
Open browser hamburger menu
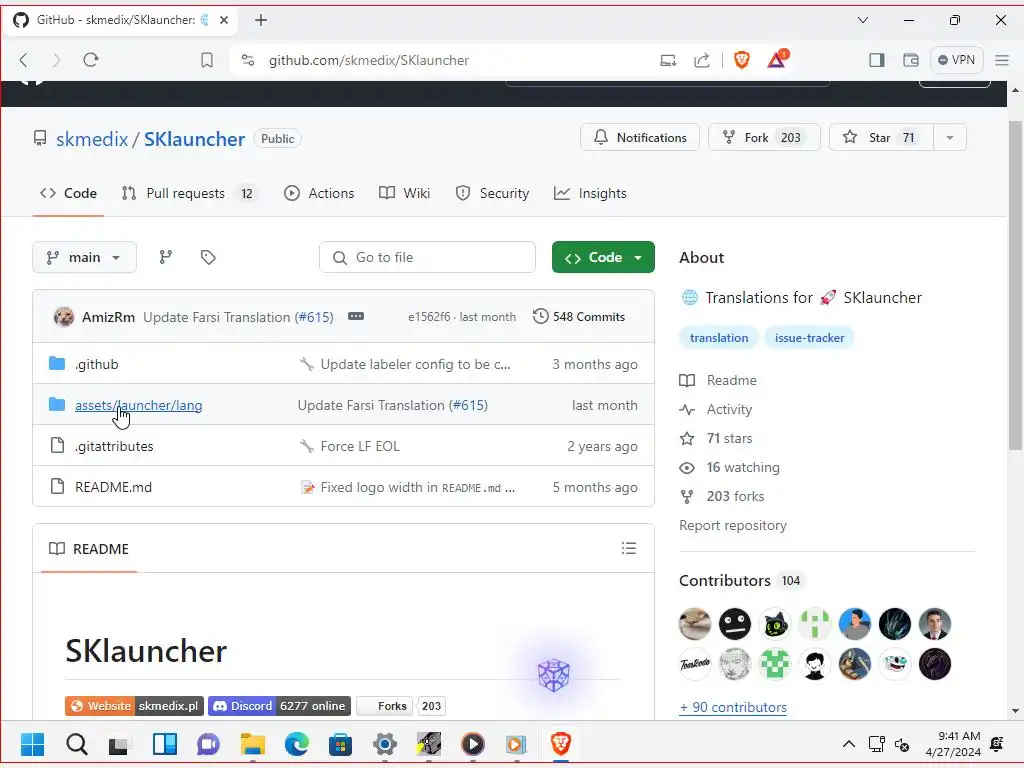(1002, 60)
